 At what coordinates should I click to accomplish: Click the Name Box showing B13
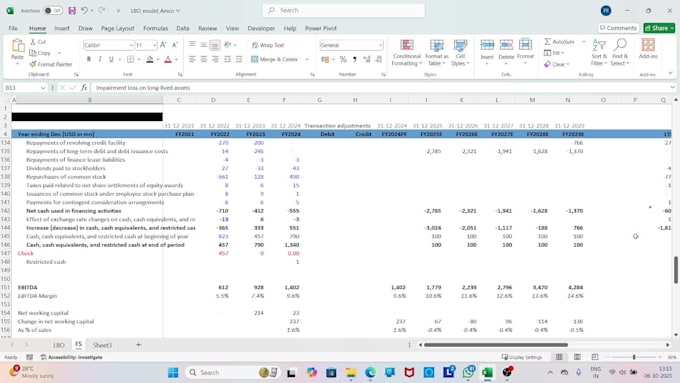[x=25, y=88]
